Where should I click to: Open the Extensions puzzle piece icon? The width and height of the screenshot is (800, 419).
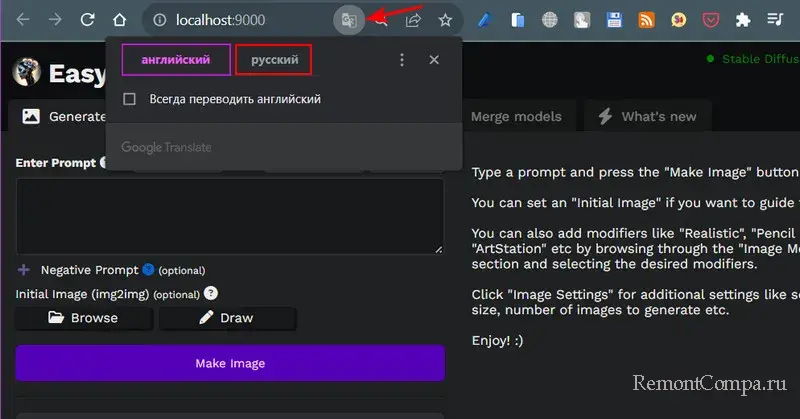(742, 19)
